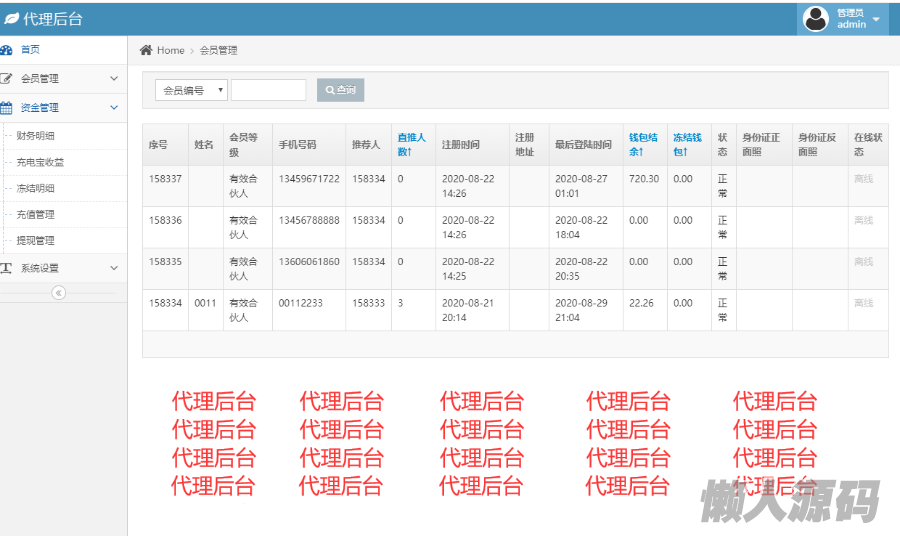Click the 查询 search button
The image size is (900, 536).
(x=340, y=90)
